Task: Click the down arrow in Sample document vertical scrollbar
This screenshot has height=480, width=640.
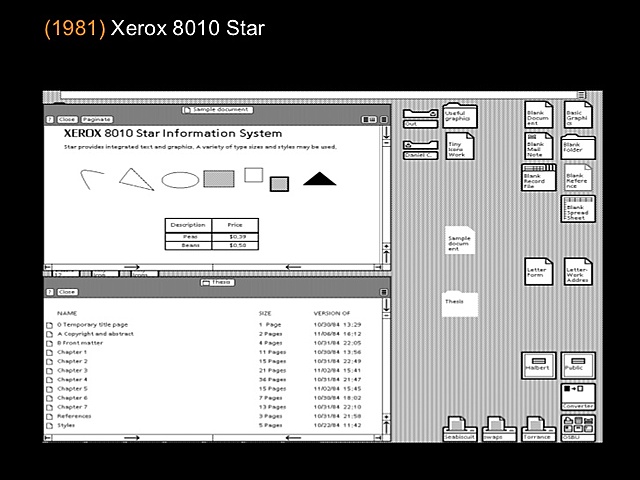Action: (x=386, y=132)
